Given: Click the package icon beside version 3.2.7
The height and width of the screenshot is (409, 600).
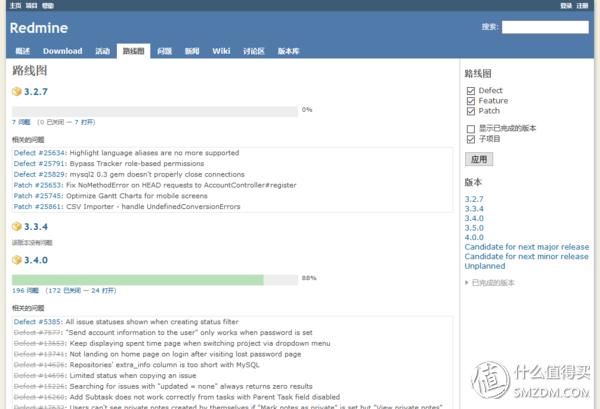Looking at the screenshot, I should tap(16, 91).
